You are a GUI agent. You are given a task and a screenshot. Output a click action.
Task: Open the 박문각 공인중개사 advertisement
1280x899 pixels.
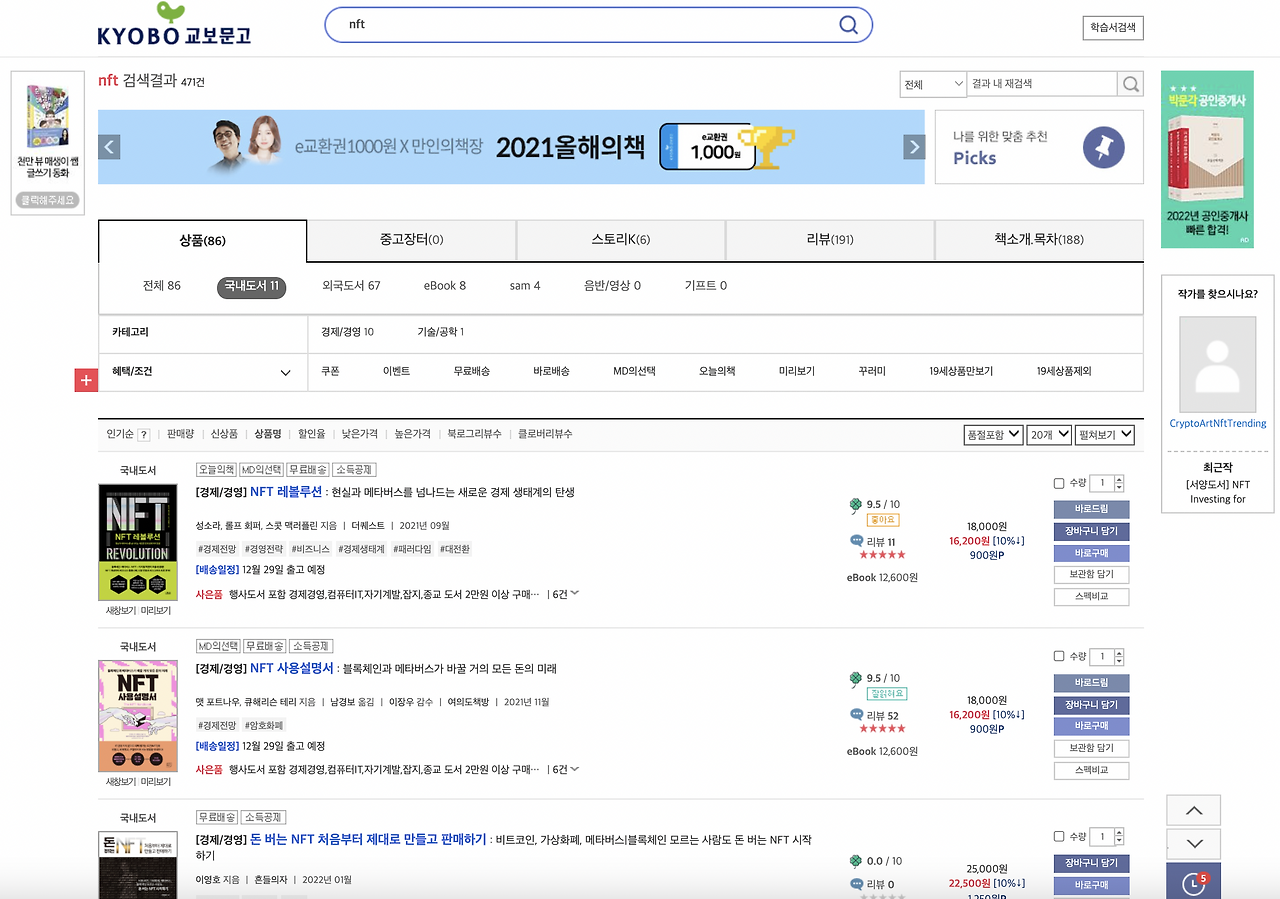1207,159
